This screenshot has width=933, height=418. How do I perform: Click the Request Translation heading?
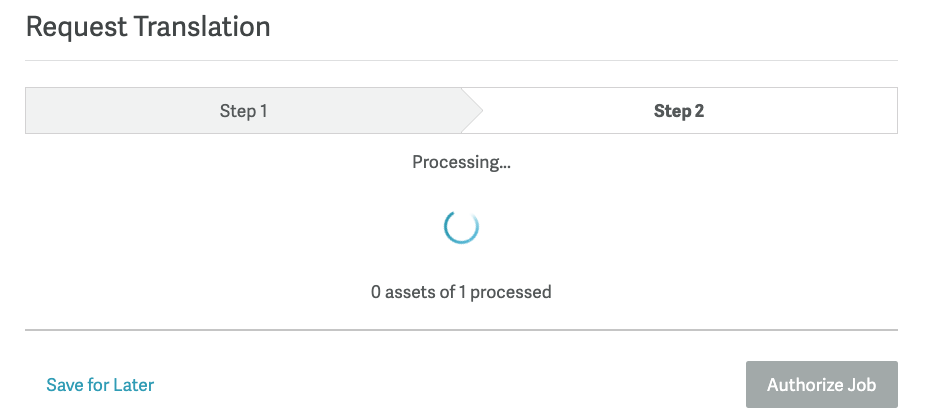pos(148,27)
